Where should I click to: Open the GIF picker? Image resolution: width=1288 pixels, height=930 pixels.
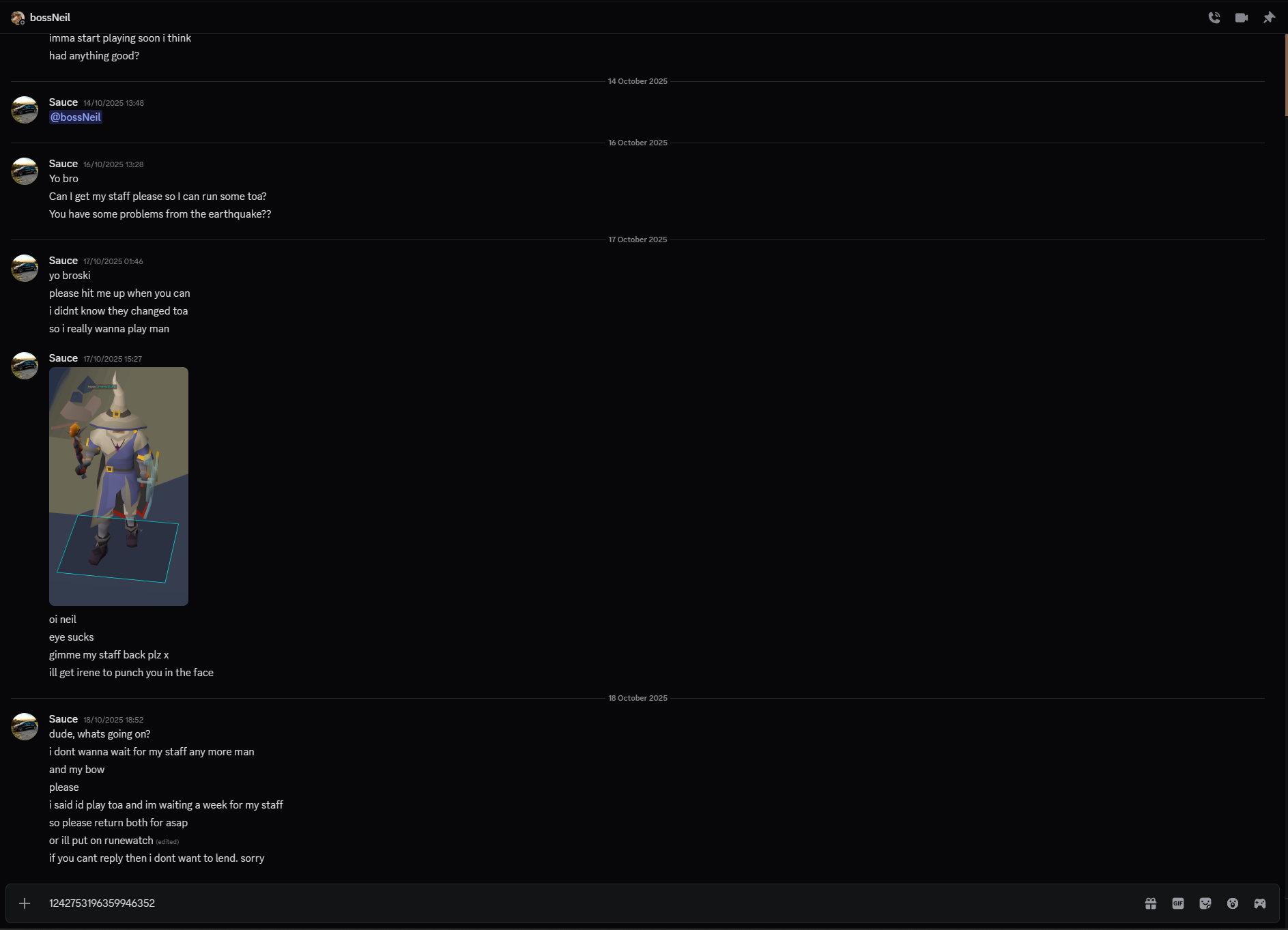[1177, 903]
